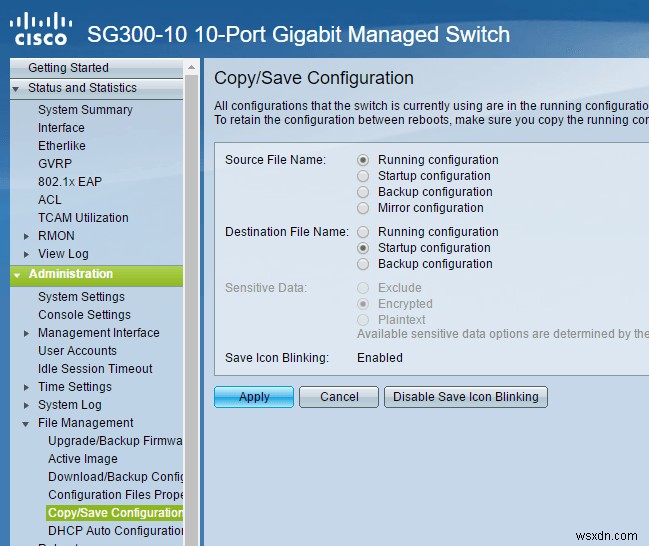Click the Sensitive Data label
649x546 pixels.
click(x=266, y=288)
